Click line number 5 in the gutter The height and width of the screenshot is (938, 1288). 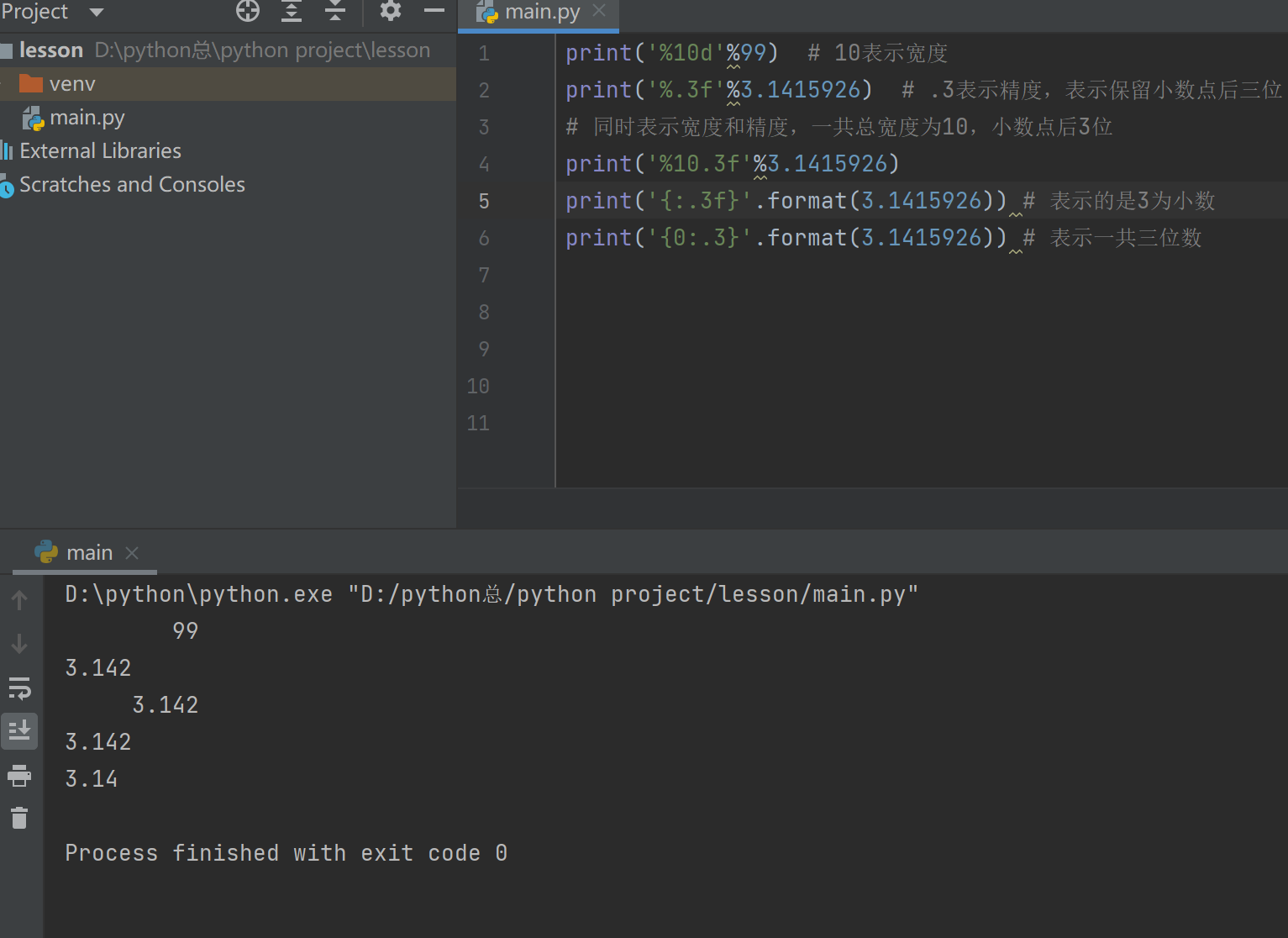pos(484,202)
